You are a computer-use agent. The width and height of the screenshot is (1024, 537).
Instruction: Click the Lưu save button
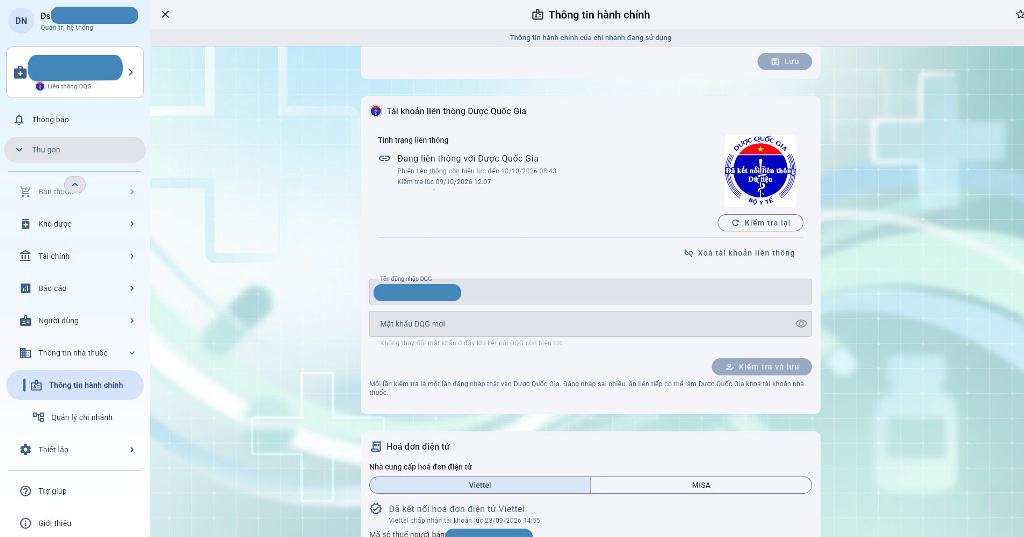784,61
